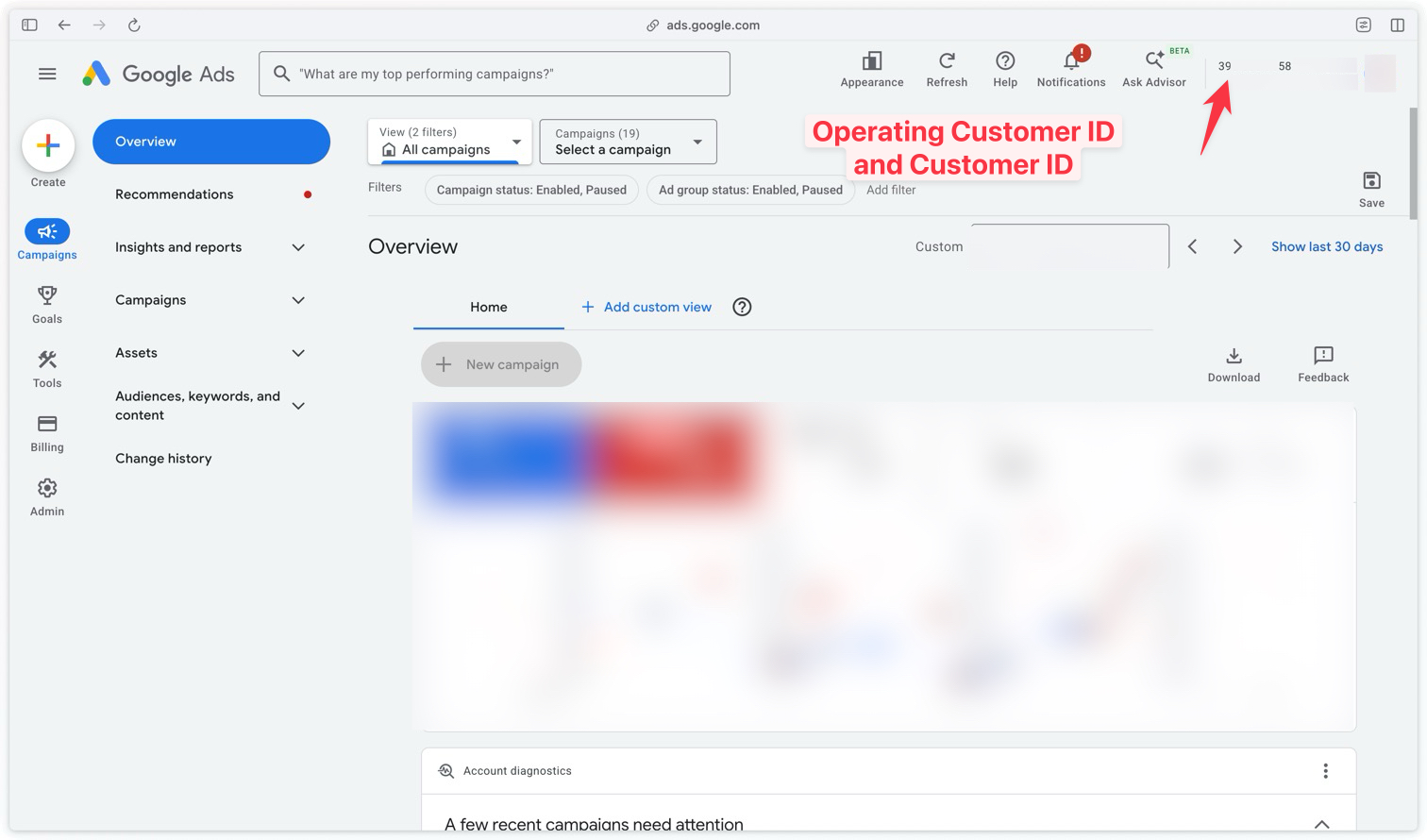Go to previous date range
Screen dimensions: 1427x840
(x=1192, y=246)
